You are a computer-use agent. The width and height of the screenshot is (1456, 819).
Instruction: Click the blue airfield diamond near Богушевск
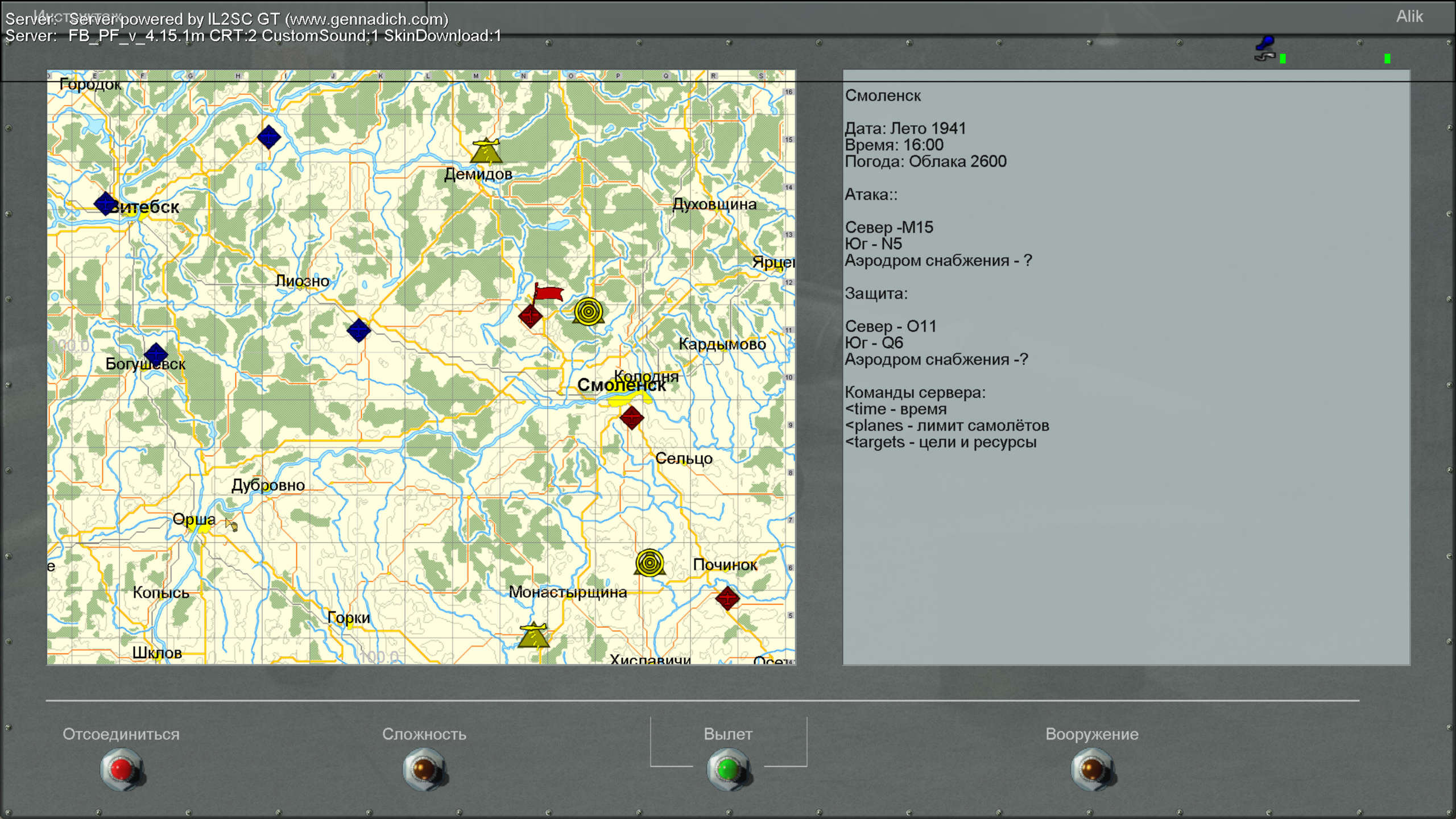click(155, 354)
